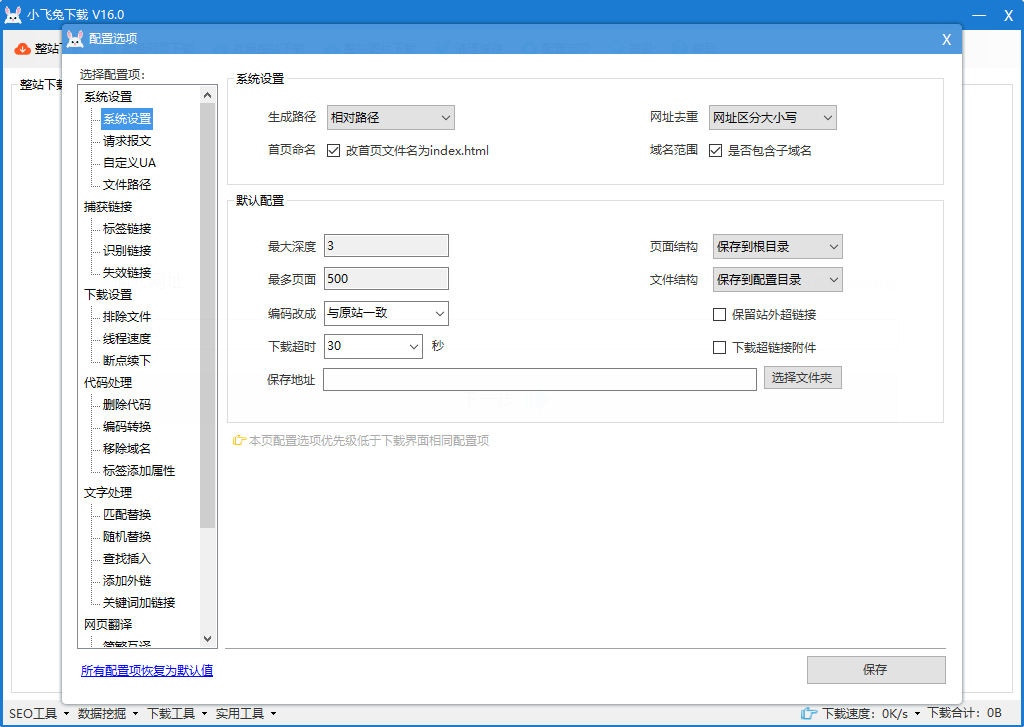Click the 选择文件夹 button
1024x727 pixels.
(803, 378)
